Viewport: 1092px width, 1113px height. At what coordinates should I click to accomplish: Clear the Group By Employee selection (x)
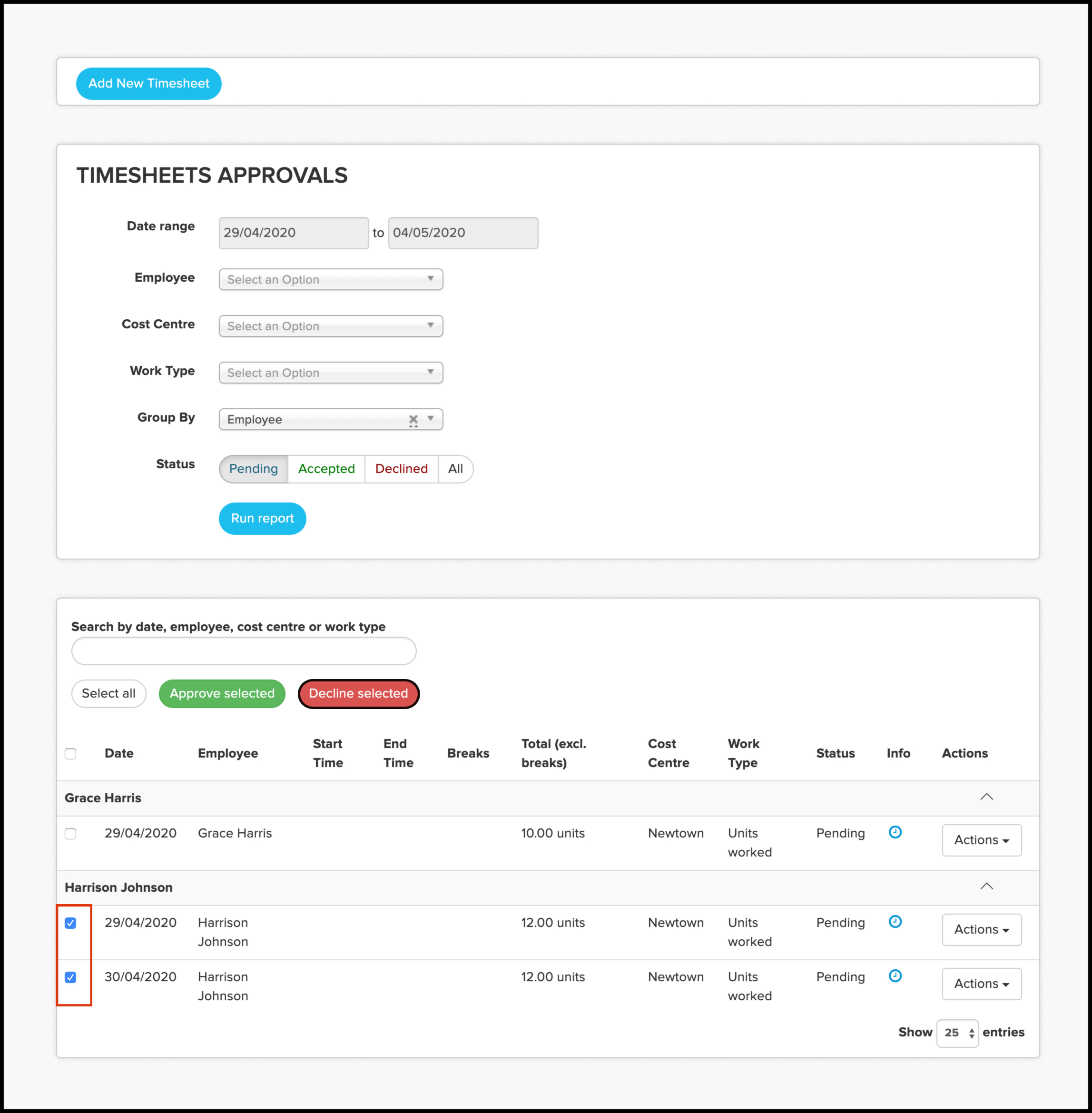click(x=413, y=419)
